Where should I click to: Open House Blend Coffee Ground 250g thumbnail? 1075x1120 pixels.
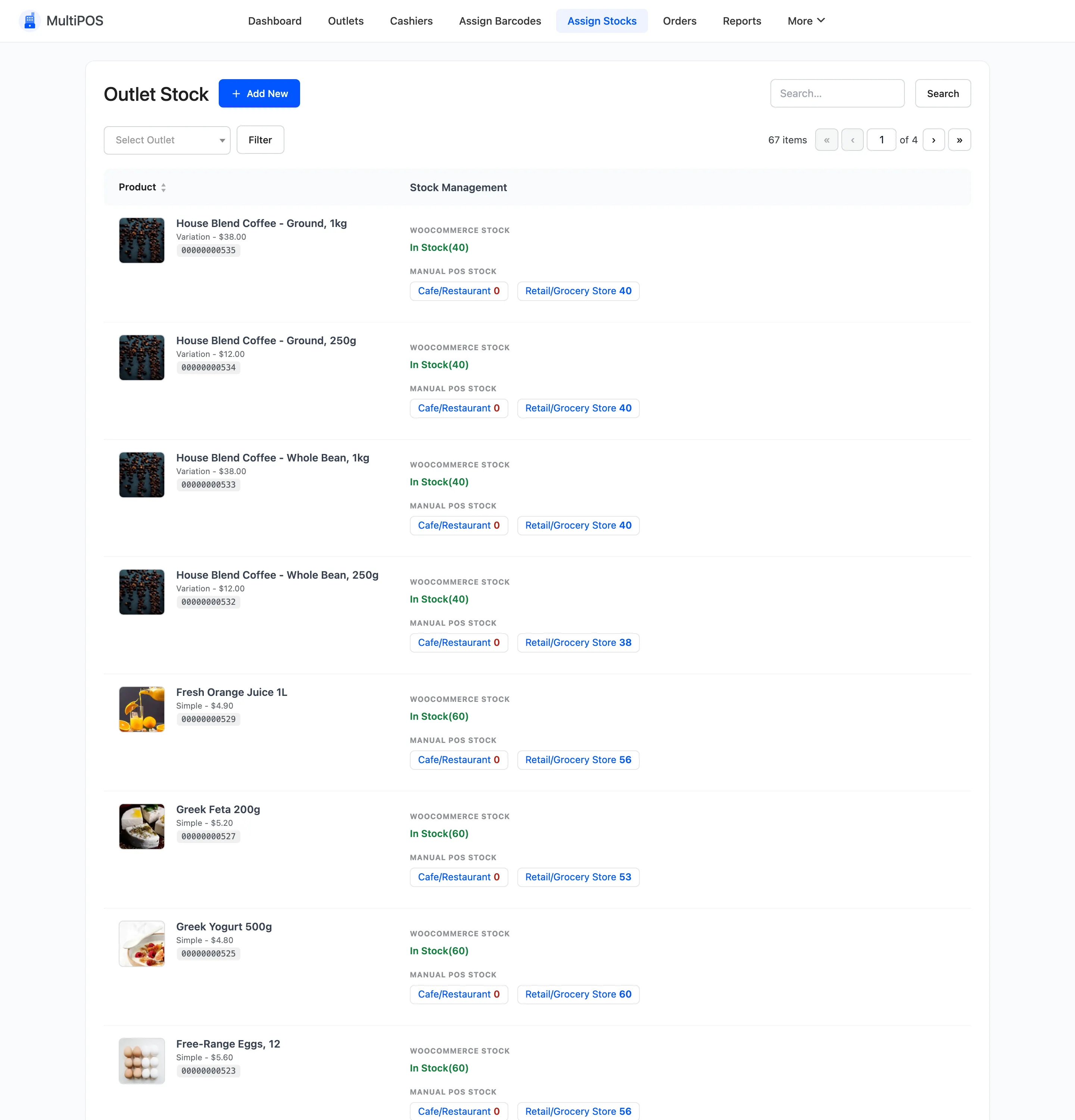click(142, 358)
